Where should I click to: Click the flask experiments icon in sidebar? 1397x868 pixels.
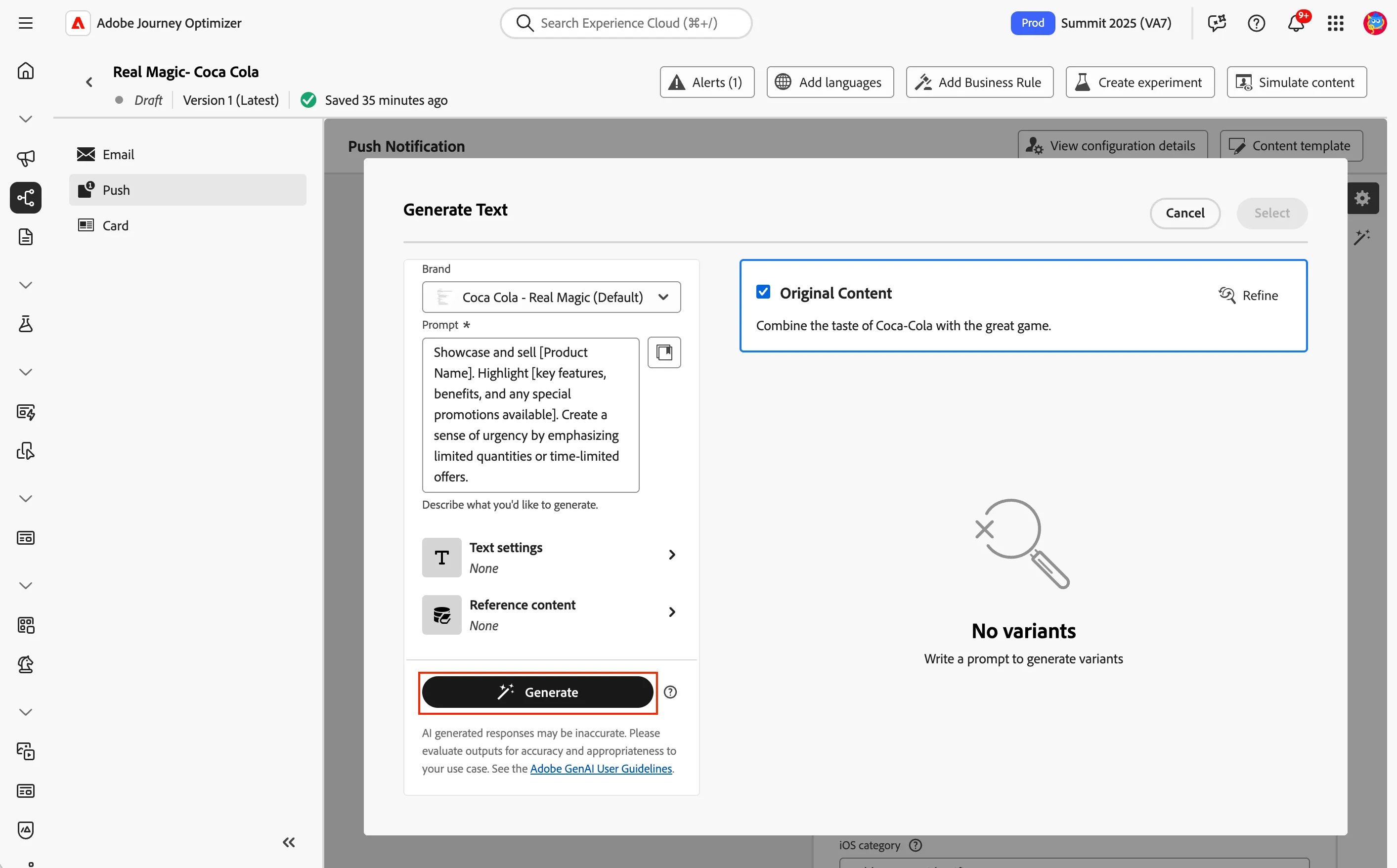[25, 324]
